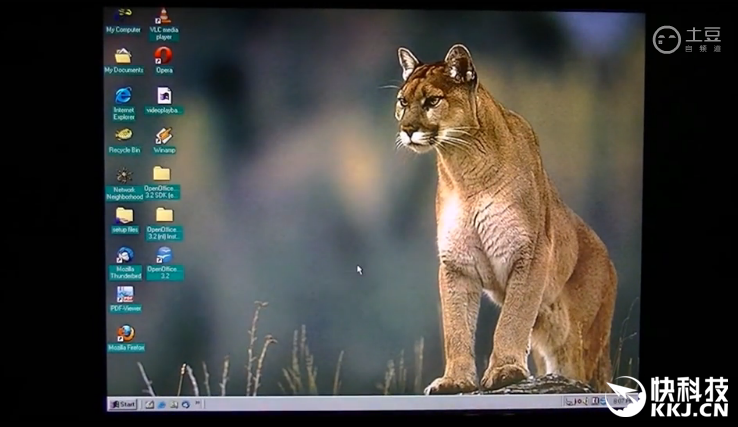738x427 pixels.
Task: Launch the Opera browser shortcut
Action: [x=164, y=56]
